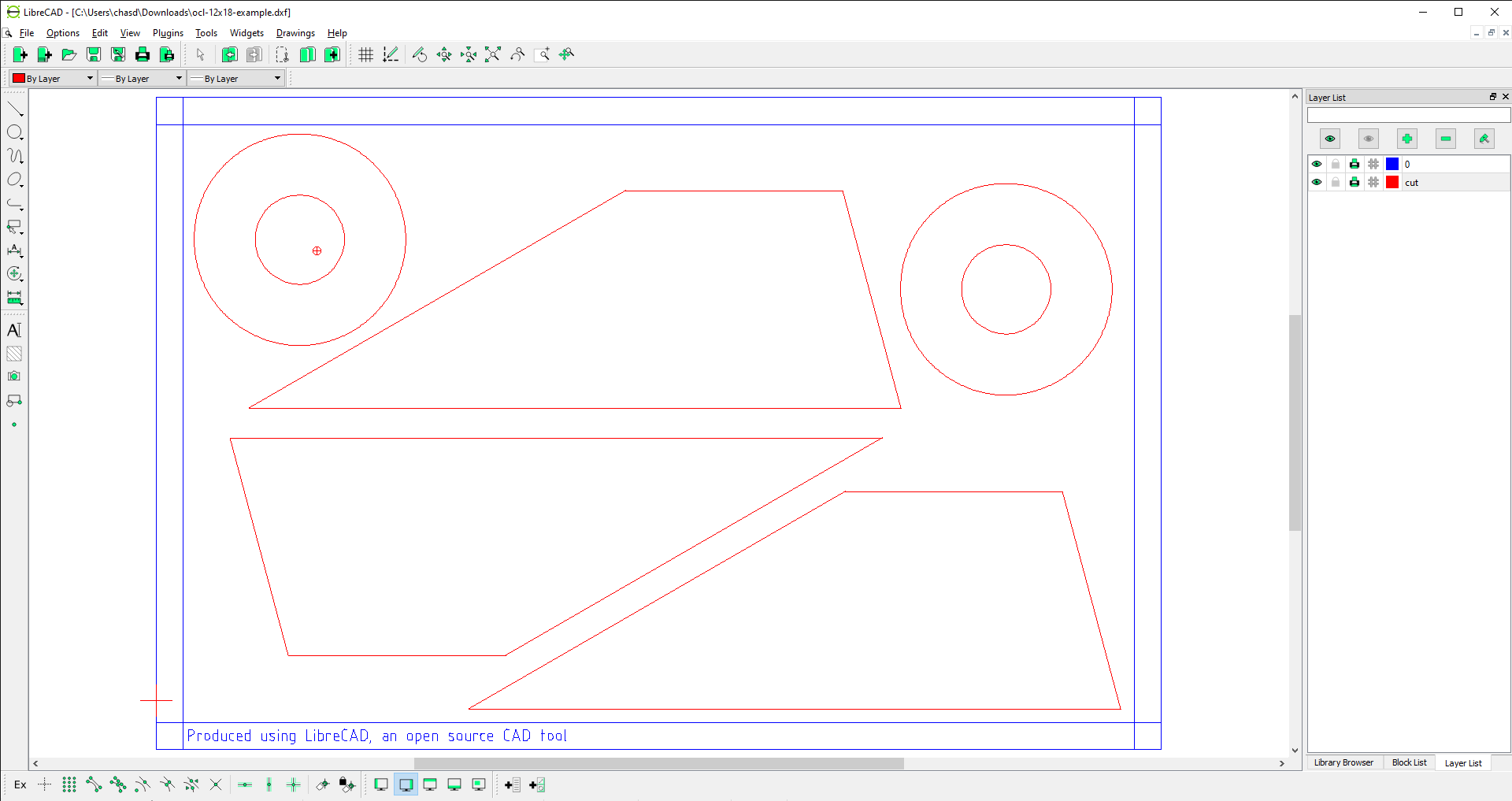Select the Line tool in left toolbar
1512x801 pixels.
15,109
